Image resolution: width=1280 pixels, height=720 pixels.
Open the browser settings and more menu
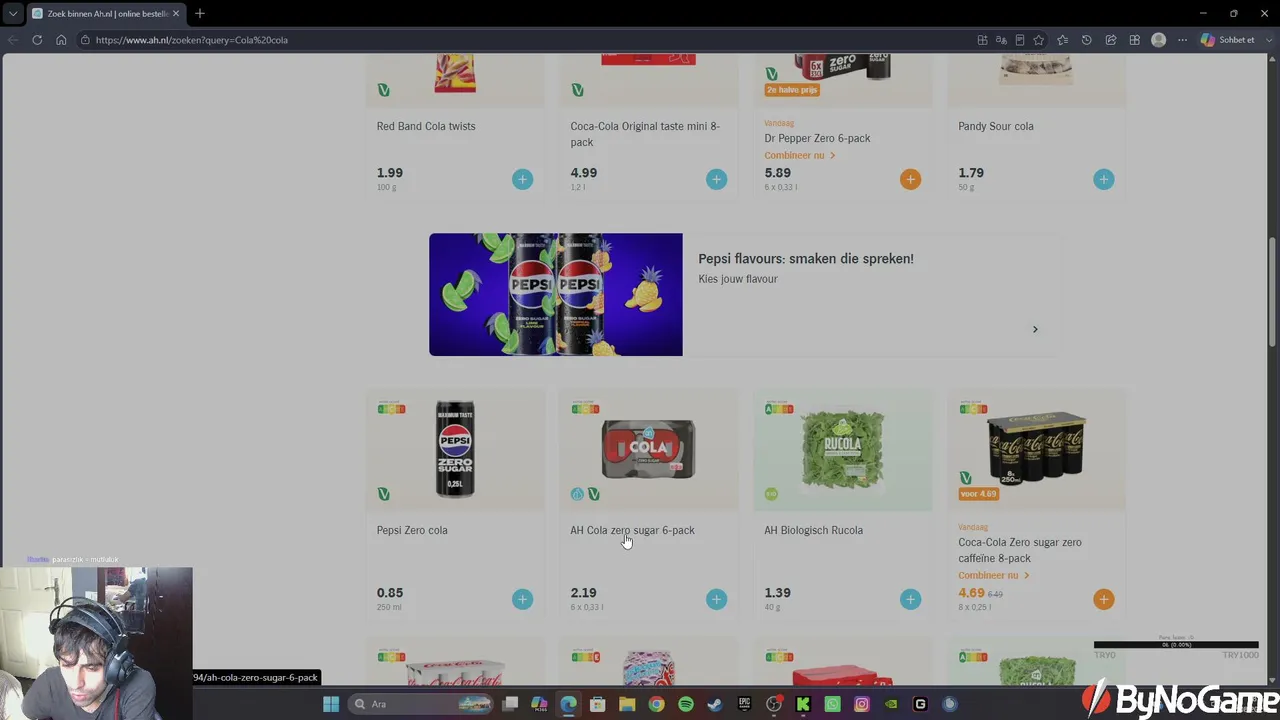coord(1182,40)
